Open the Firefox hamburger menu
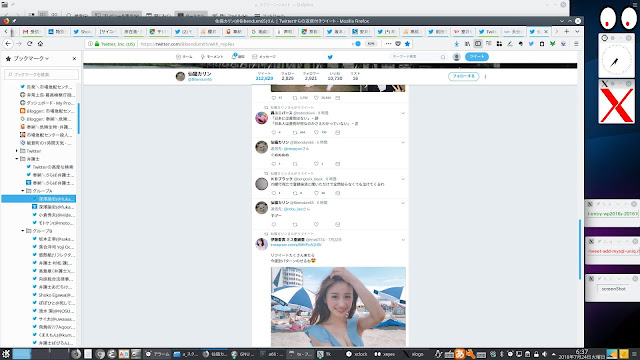 coord(576,44)
